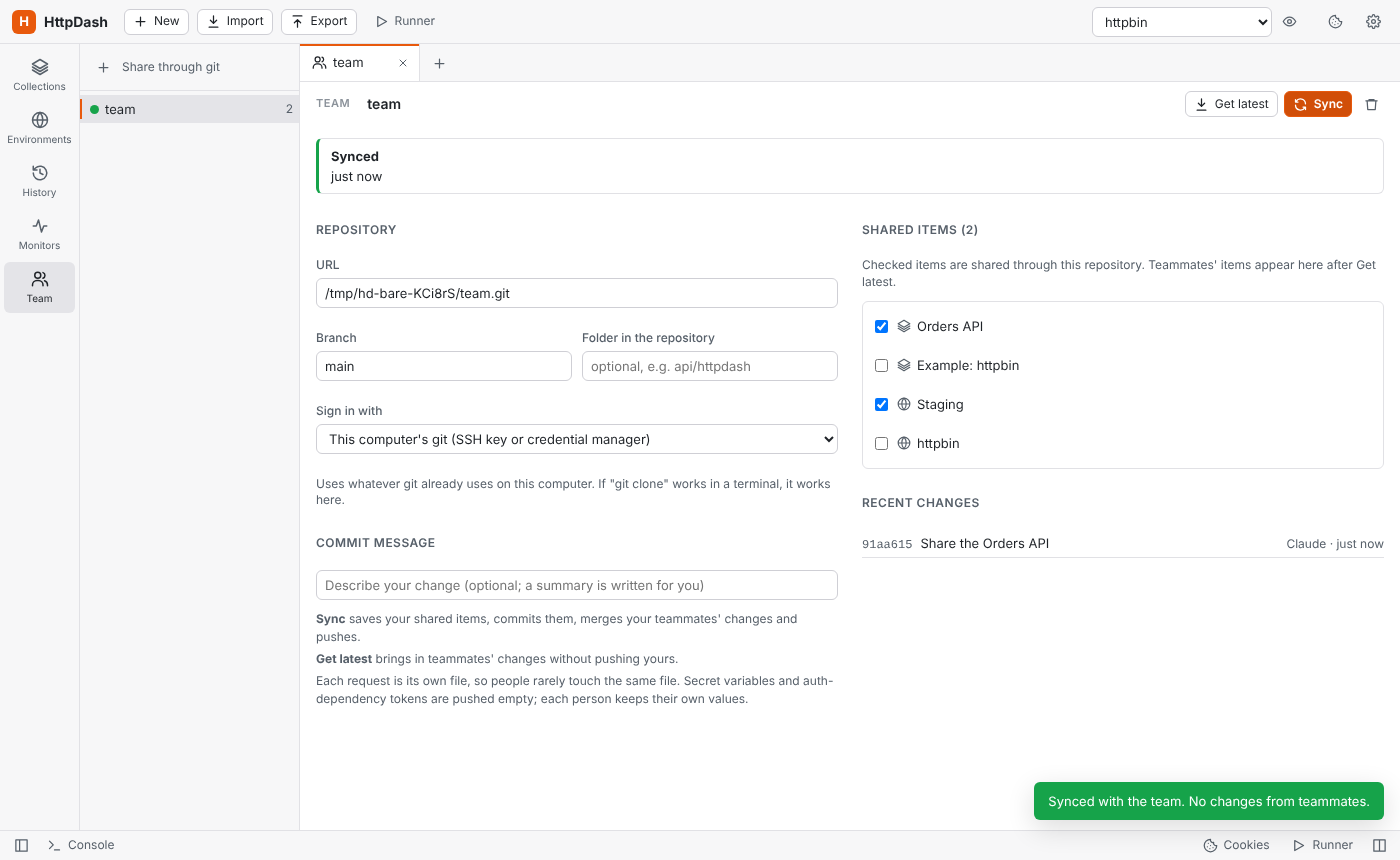Viewport: 1400px width, 860px height.
Task: Delete team with the trash icon
Action: point(1371,104)
